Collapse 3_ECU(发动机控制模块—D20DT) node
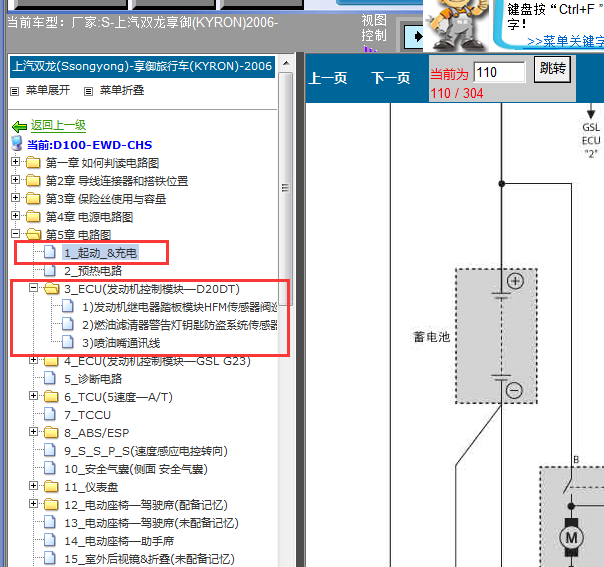 point(34,288)
